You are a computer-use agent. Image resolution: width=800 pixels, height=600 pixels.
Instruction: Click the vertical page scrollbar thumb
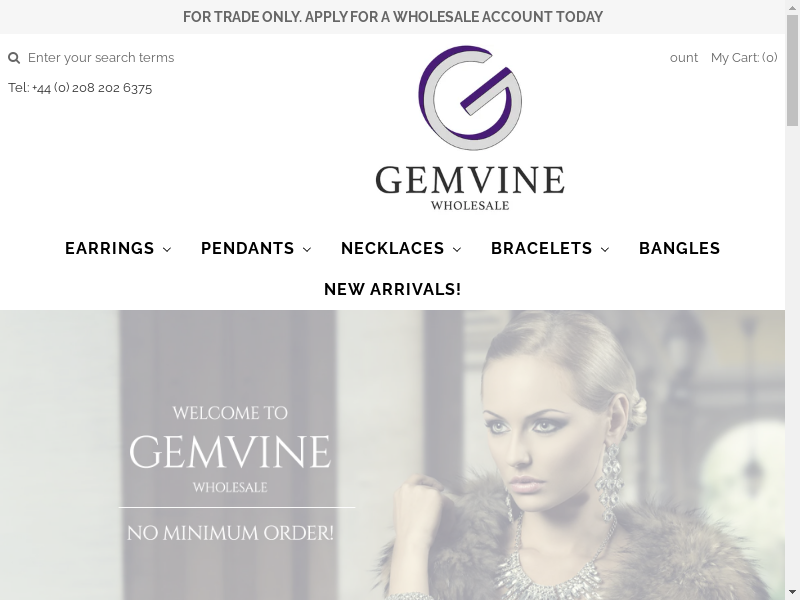[792, 71]
